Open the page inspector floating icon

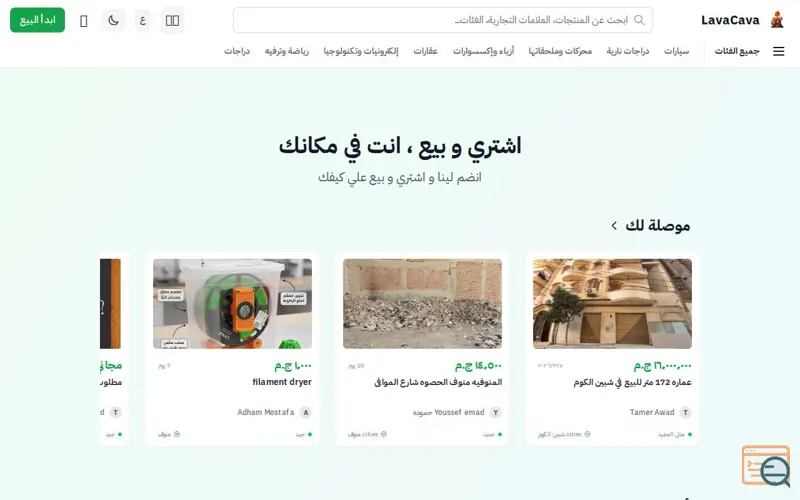point(766,466)
